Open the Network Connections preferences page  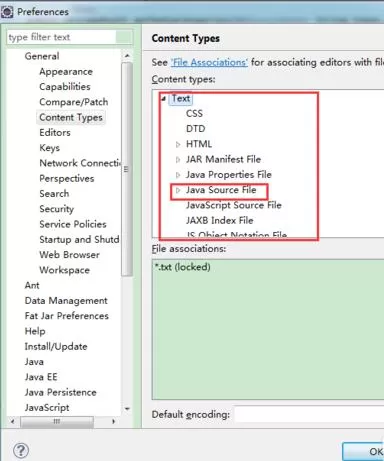click(x=80, y=163)
